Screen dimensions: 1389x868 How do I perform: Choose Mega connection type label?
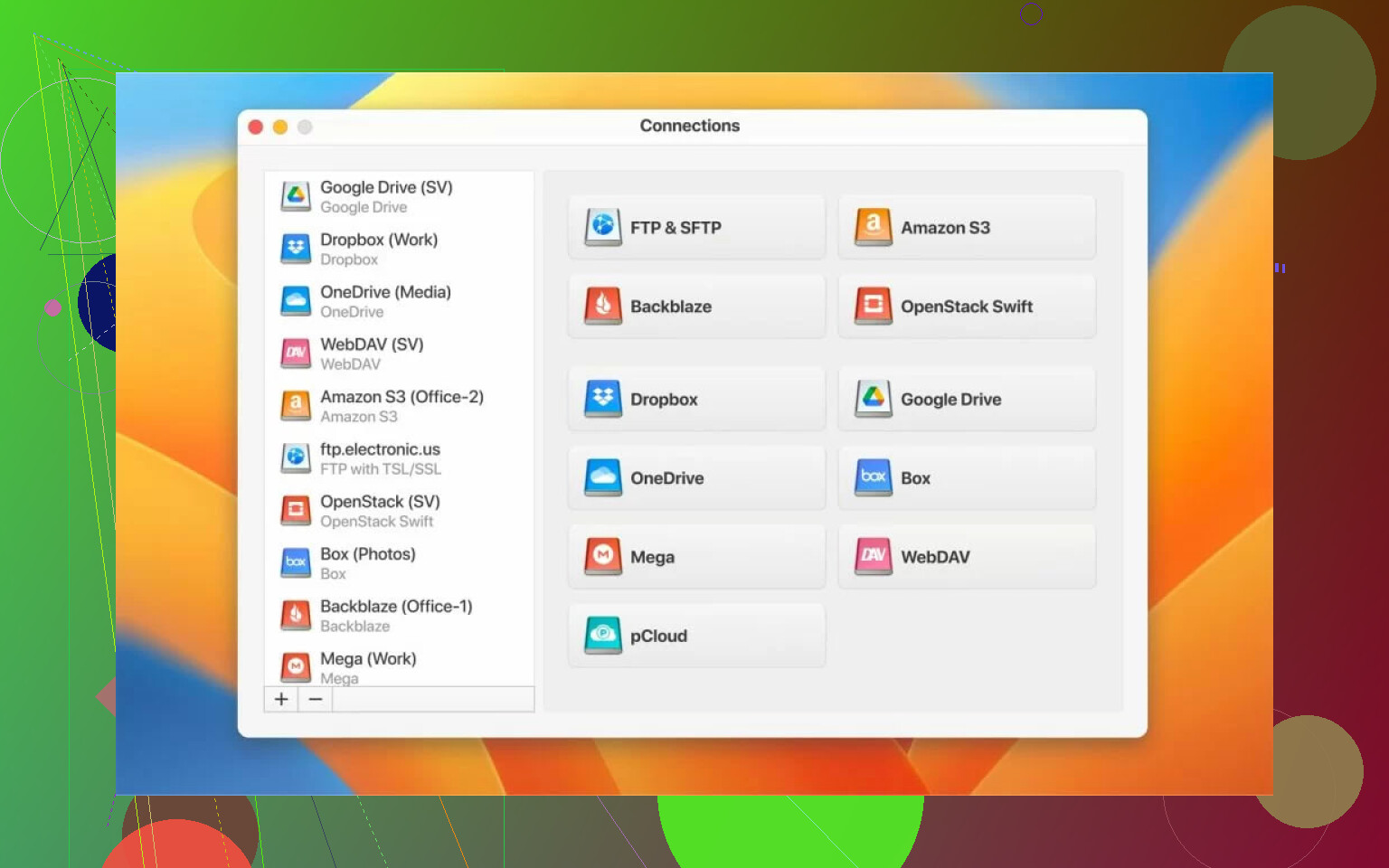652,557
